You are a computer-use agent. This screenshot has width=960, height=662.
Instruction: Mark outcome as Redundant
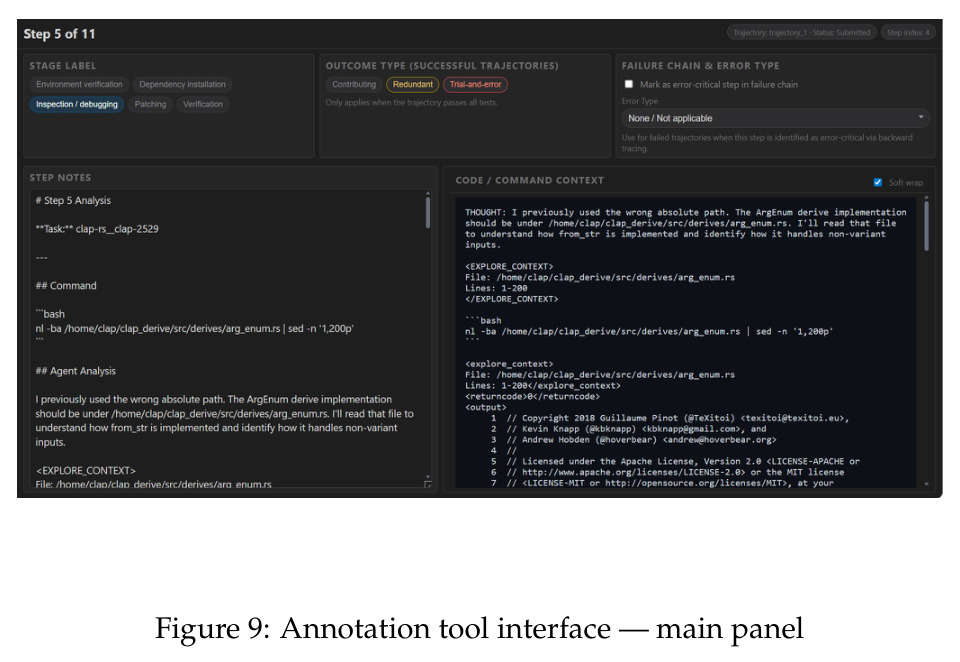pos(413,85)
